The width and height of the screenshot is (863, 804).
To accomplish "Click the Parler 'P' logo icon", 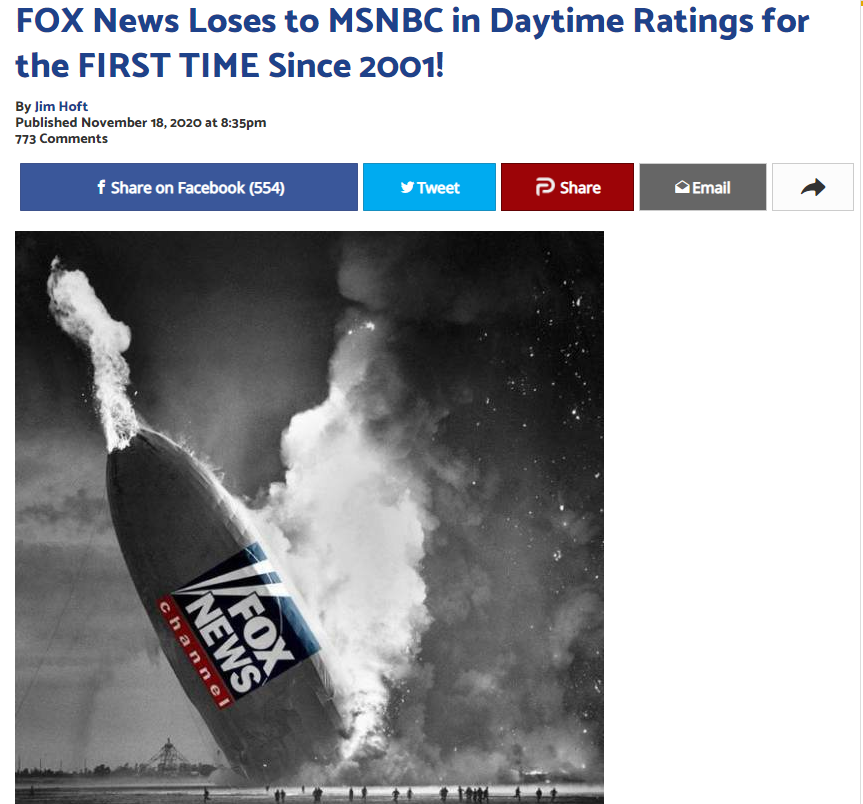I will (x=545, y=187).
